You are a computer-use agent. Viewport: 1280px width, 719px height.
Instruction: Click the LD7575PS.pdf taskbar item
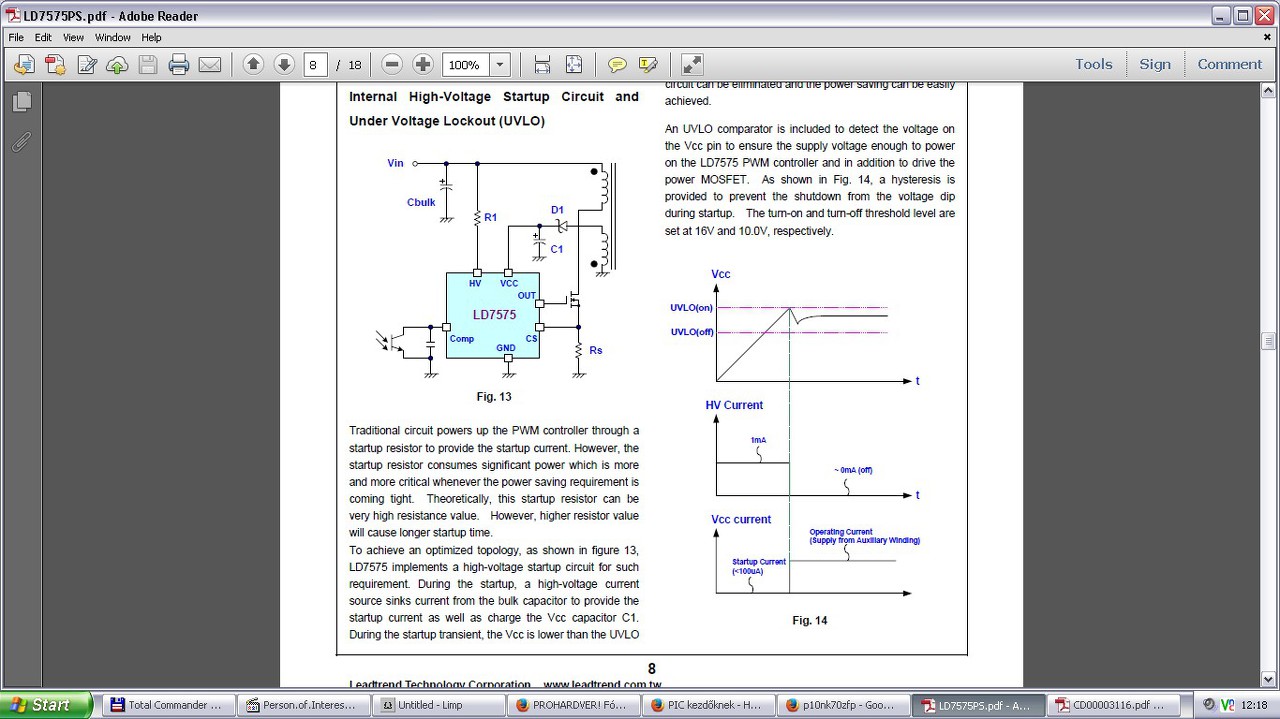978,705
